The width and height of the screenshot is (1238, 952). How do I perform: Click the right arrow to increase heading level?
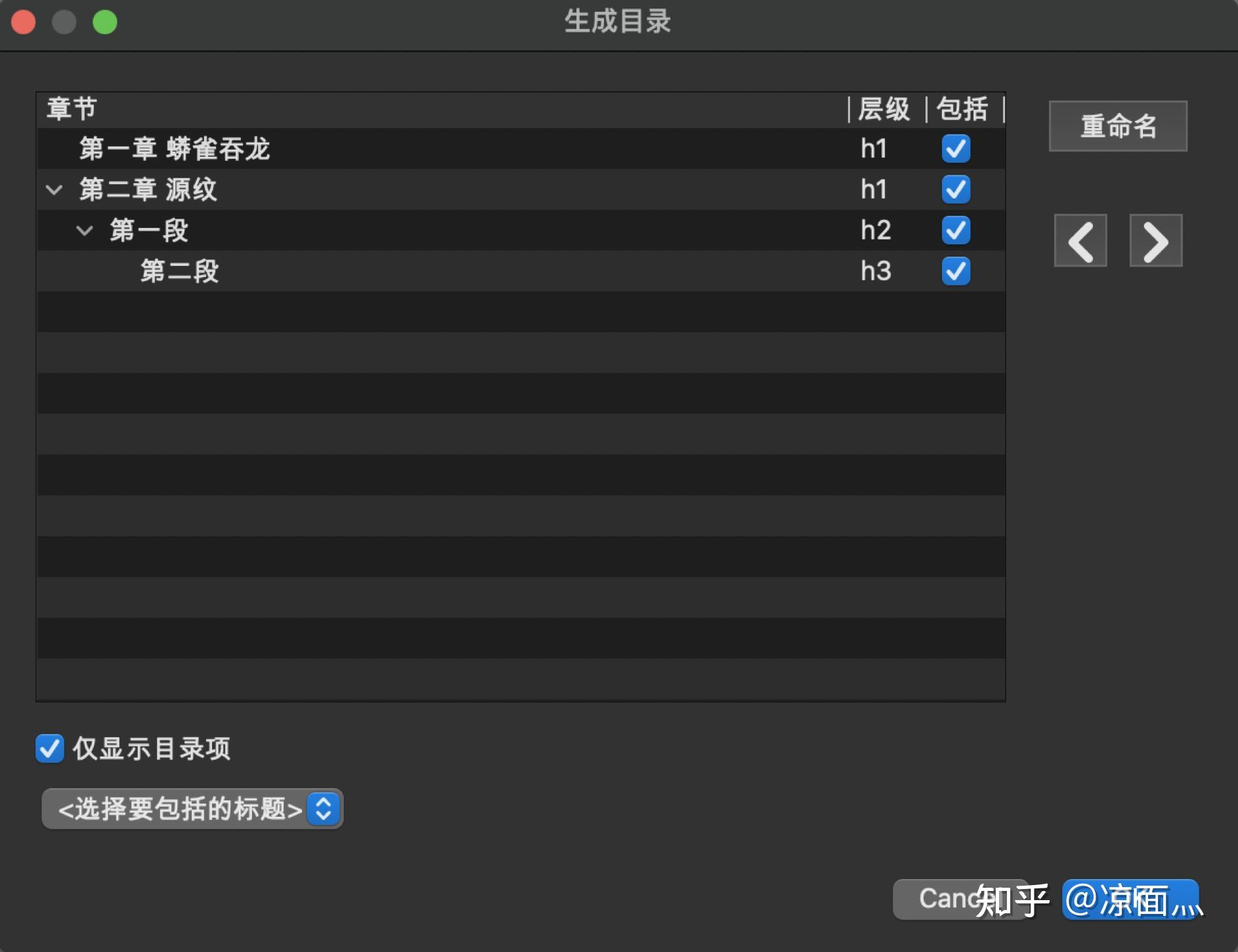pos(1155,241)
